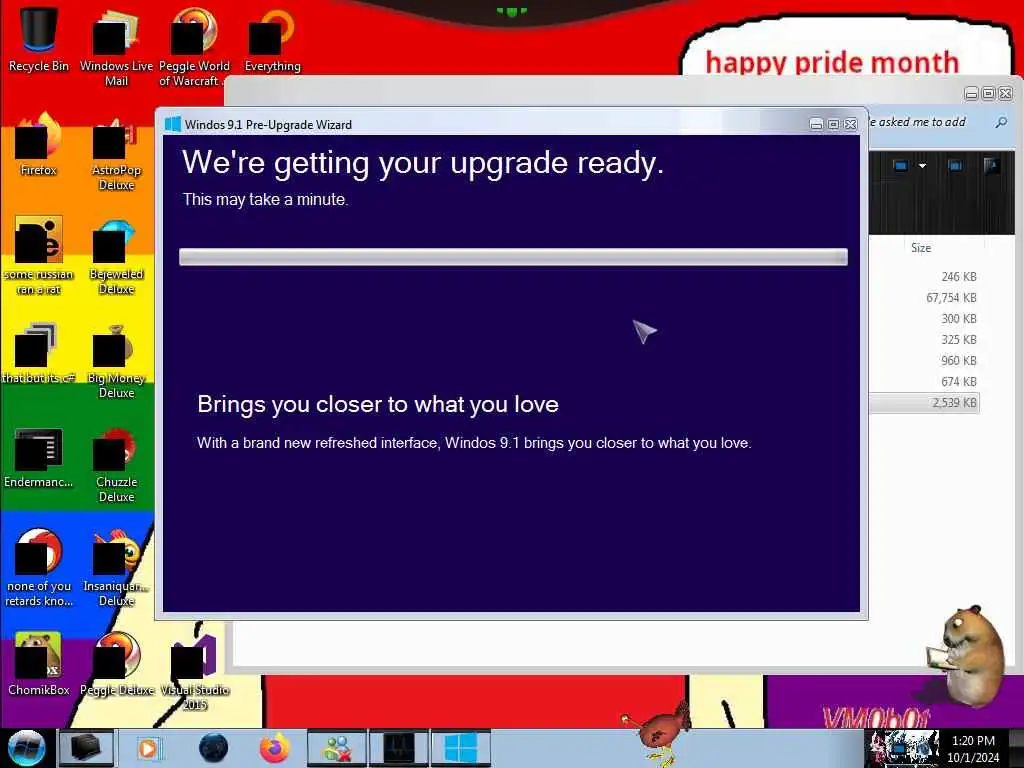The width and height of the screenshot is (1024, 768).
Task: Open the 'that but its c#' desktop icon
Action: 39,352
